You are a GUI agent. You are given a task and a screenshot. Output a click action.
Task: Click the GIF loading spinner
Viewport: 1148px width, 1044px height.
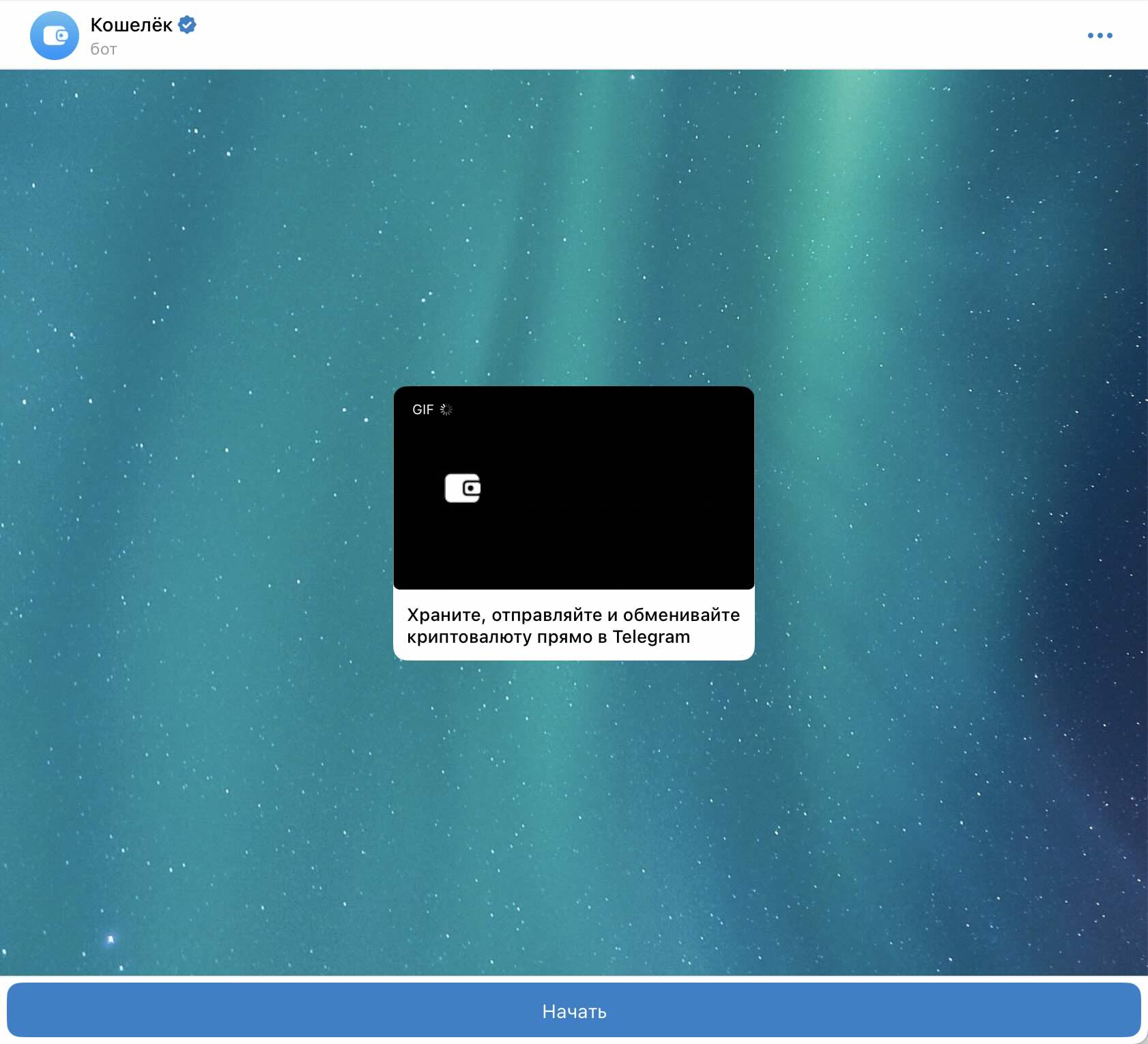click(x=446, y=409)
